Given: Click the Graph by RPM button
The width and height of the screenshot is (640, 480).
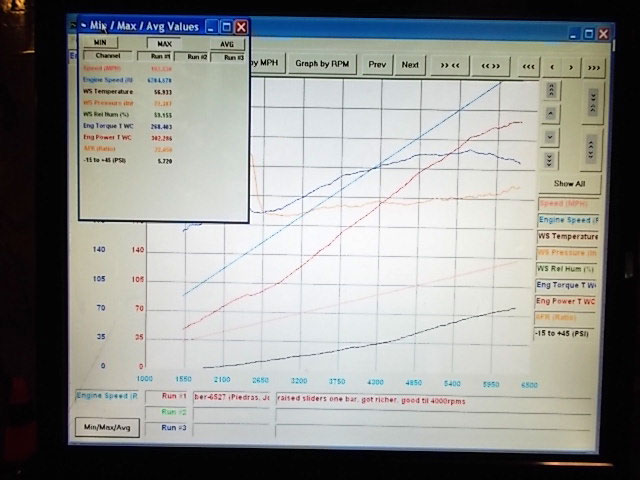Looking at the screenshot, I should [x=322, y=64].
